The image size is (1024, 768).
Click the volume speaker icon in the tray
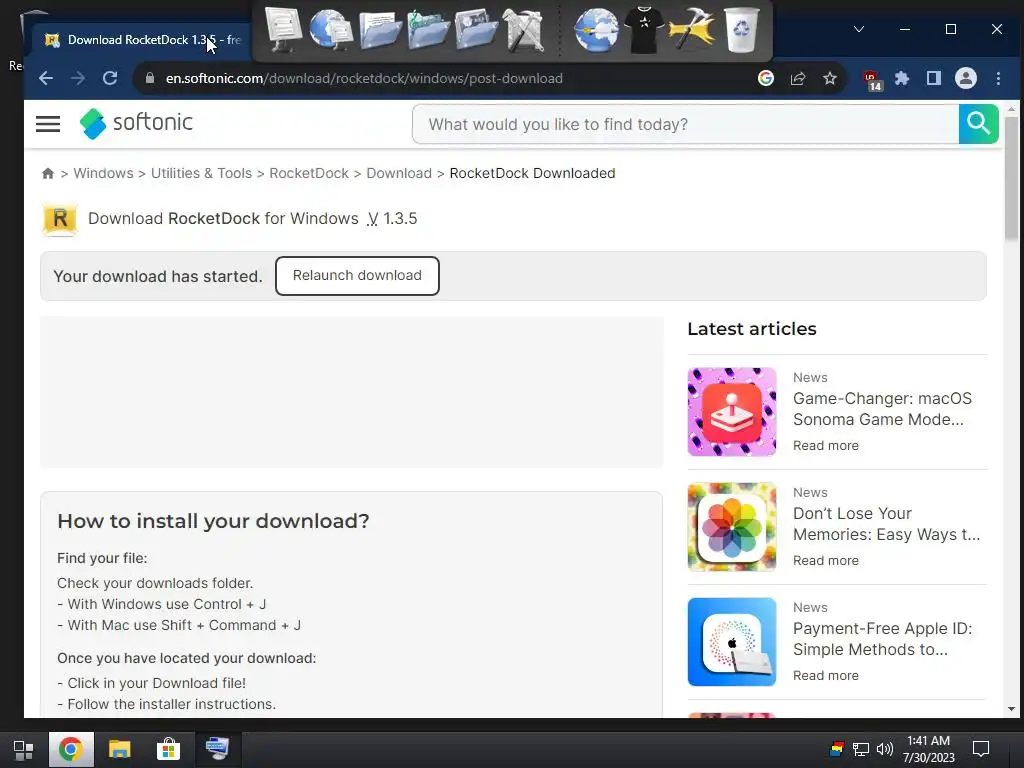pos(885,749)
